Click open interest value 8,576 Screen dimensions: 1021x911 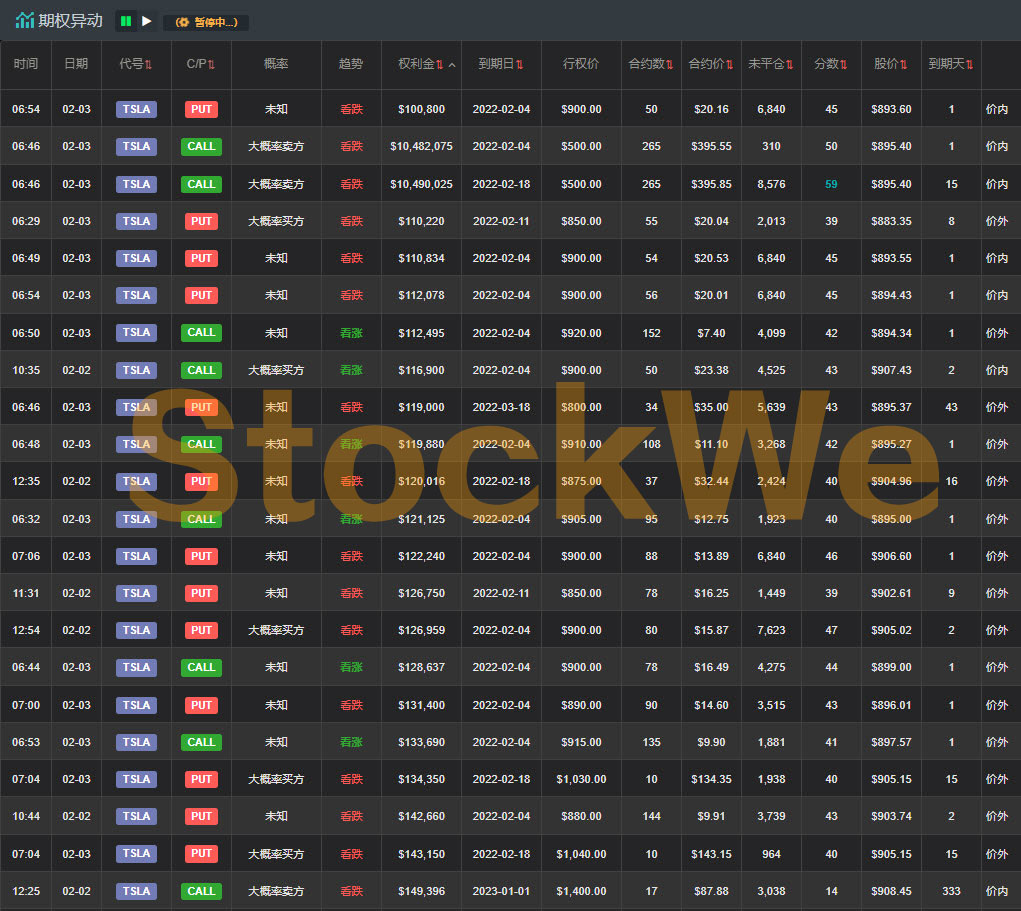pos(772,184)
